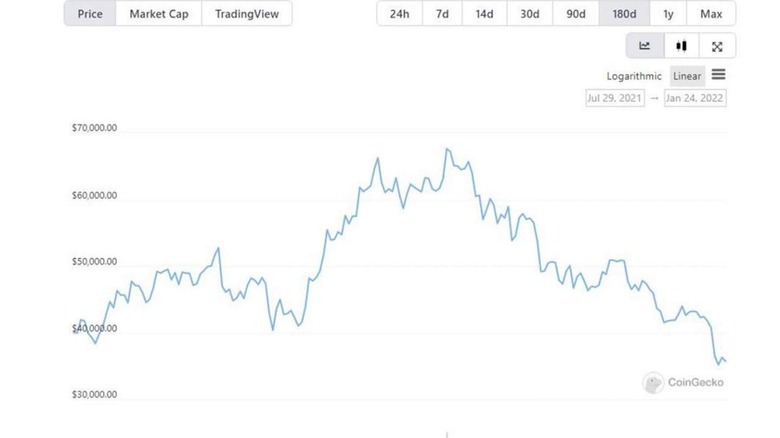The height and width of the screenshot is (438, 780).
Task: Show Max time range
Action: (711, 14)
